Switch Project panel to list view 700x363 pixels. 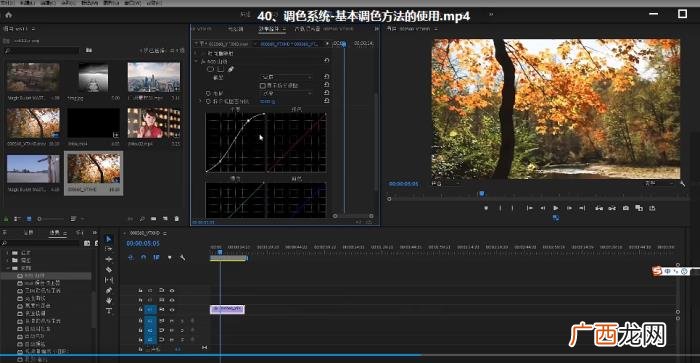pyautogui.click(x=17, y=219)
